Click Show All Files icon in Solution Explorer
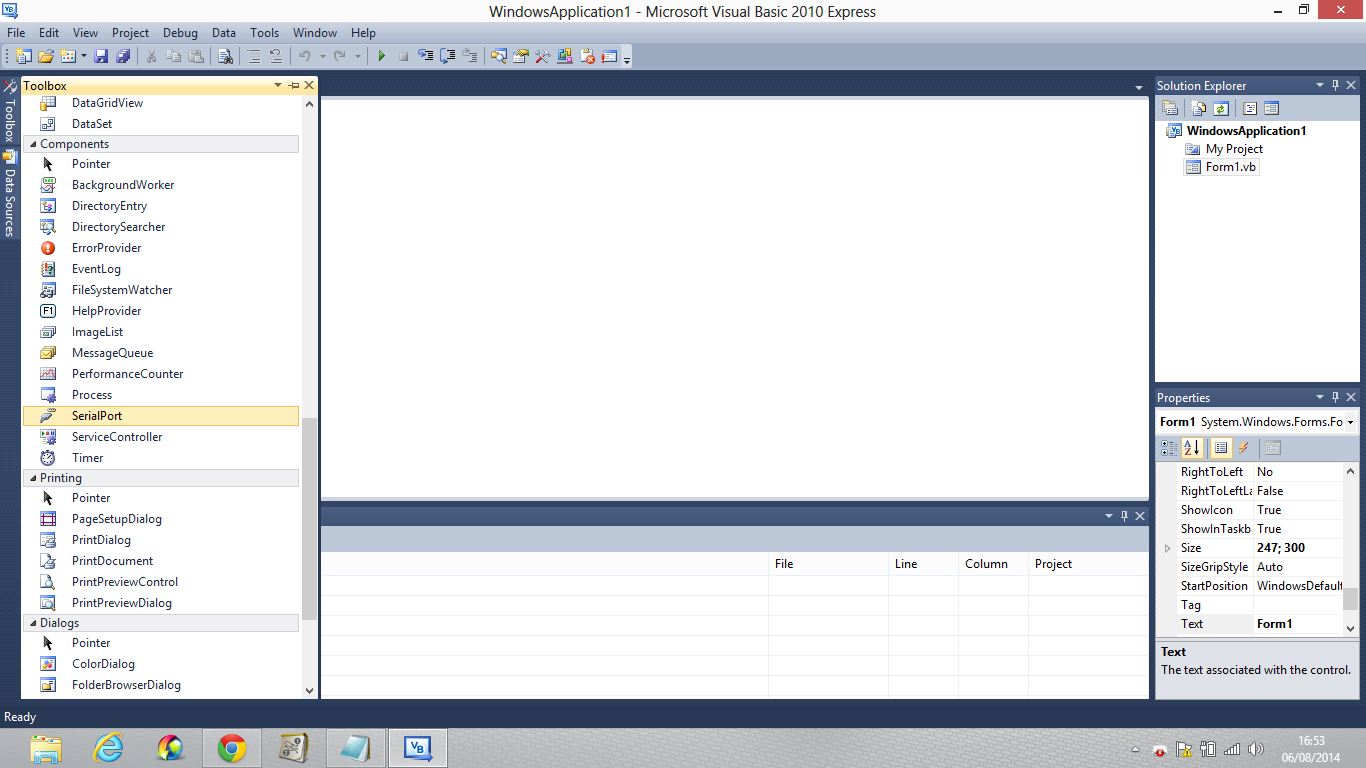The image size is (1366, 768). click(x=1198, y=108)
